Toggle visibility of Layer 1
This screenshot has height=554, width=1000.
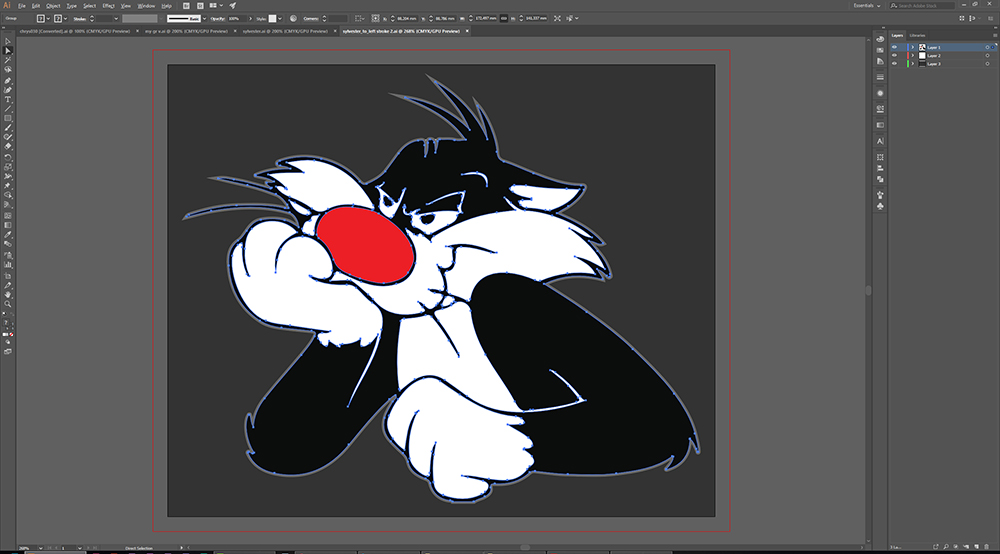894,47
